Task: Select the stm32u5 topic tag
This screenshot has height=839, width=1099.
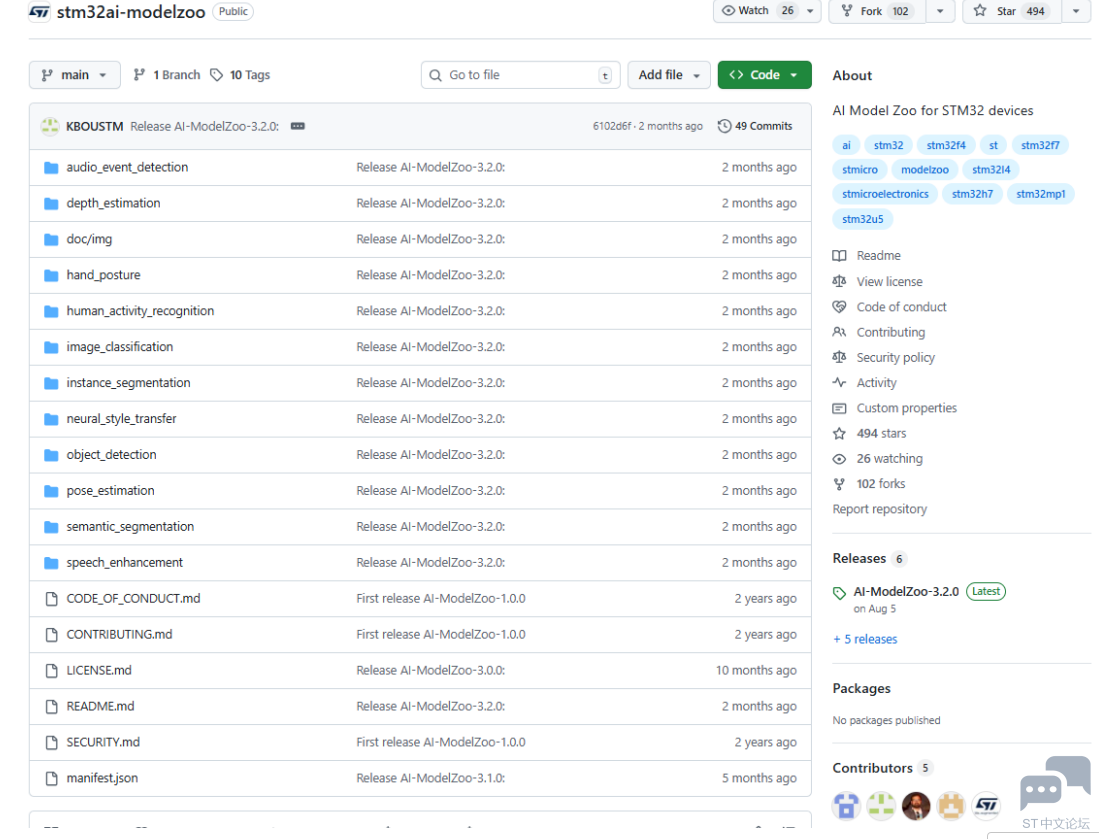Action: pos(862,219)
